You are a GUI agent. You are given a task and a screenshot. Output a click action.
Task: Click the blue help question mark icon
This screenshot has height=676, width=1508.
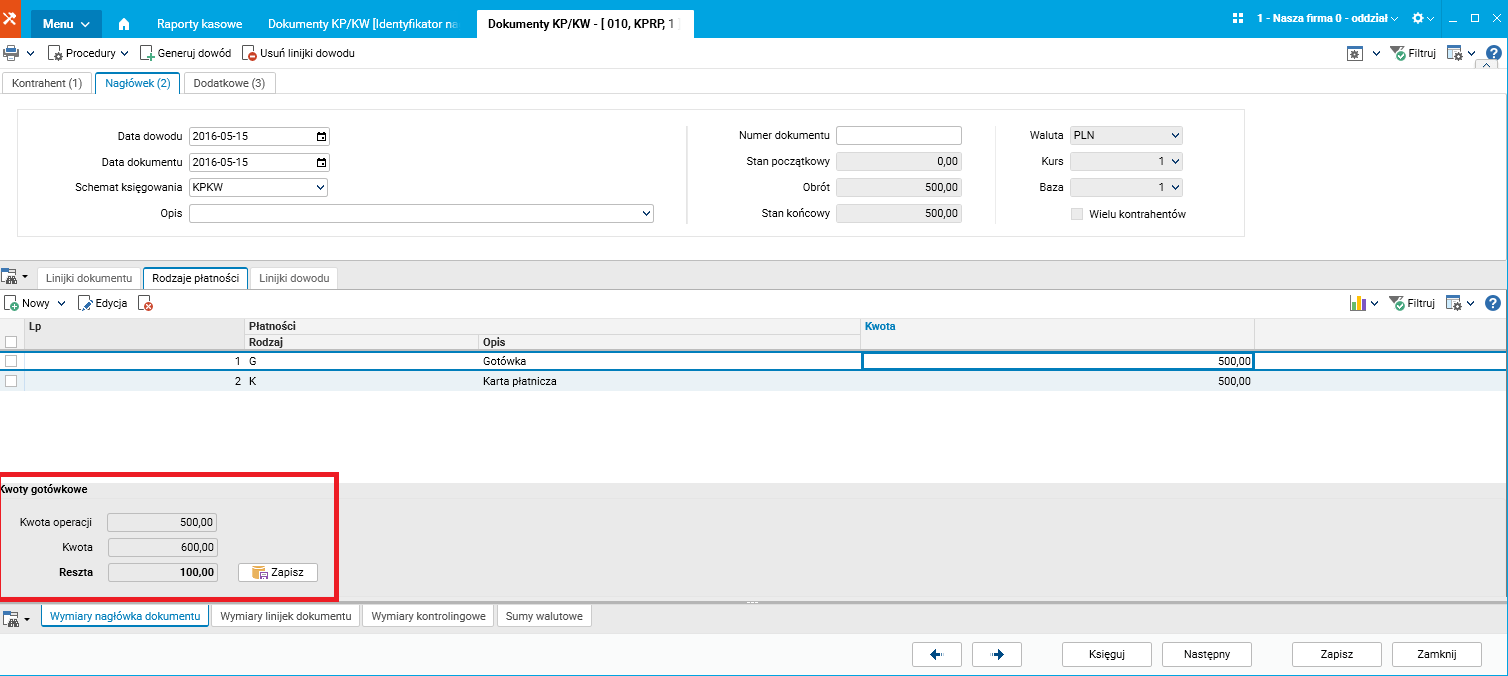pyautogui.click(x=1493, y=303)
